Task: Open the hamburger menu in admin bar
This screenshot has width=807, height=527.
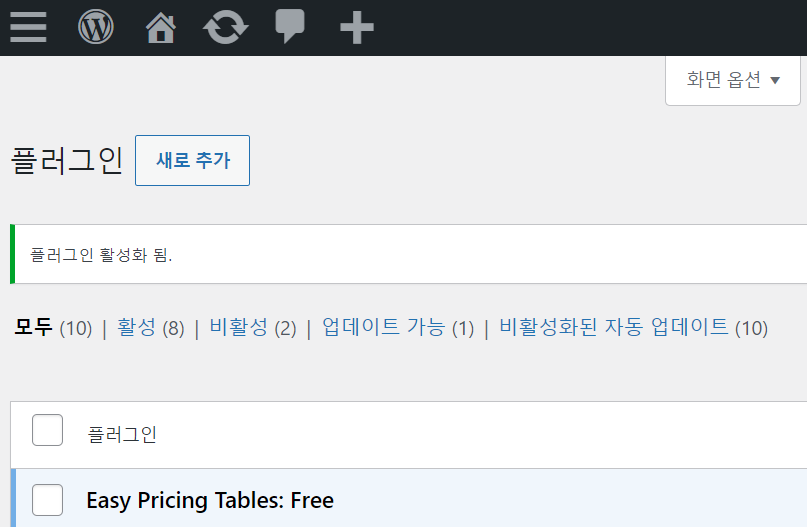Action: coord(28,27)
